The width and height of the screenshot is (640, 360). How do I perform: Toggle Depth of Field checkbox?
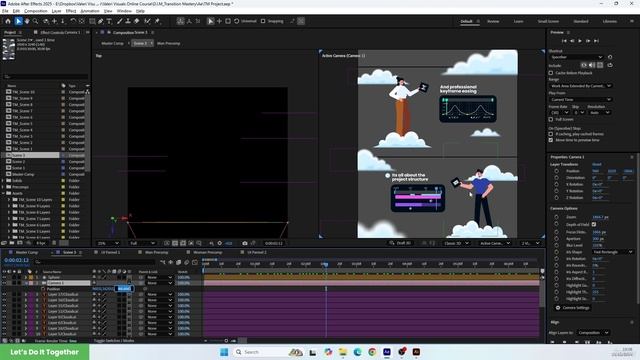(594, 224)
